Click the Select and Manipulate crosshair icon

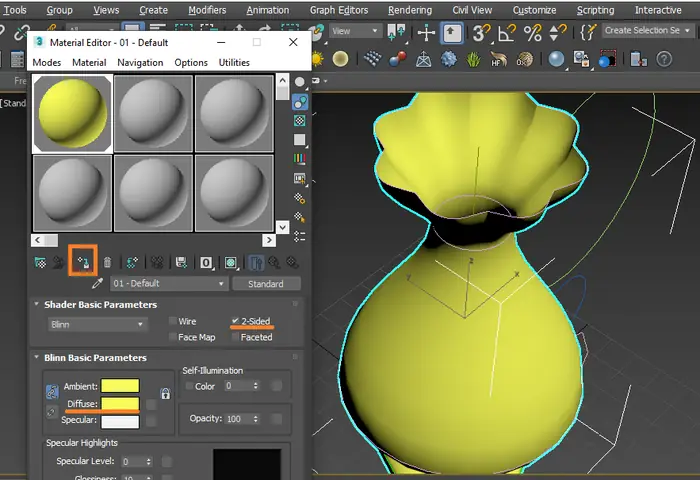(x=426, y=33)
